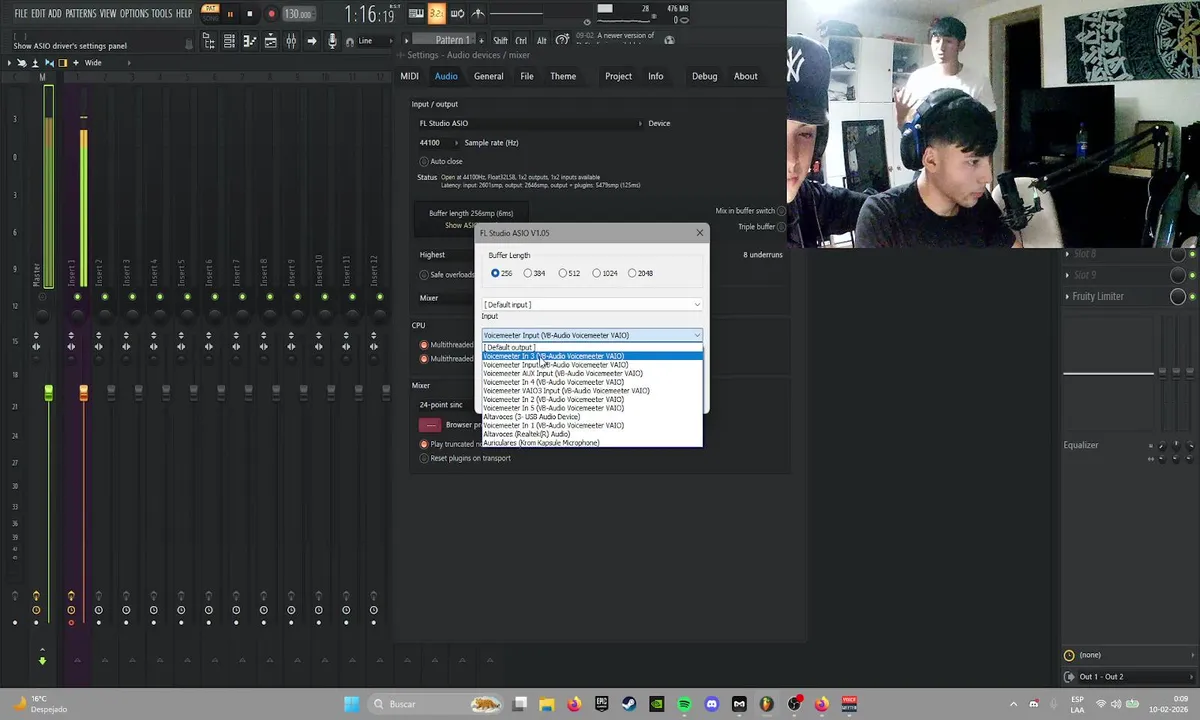The height and width of the screenshot is (720, 1200).
Task: Toggle Reset plugins on transport
Action: click(x=424, y=458)
